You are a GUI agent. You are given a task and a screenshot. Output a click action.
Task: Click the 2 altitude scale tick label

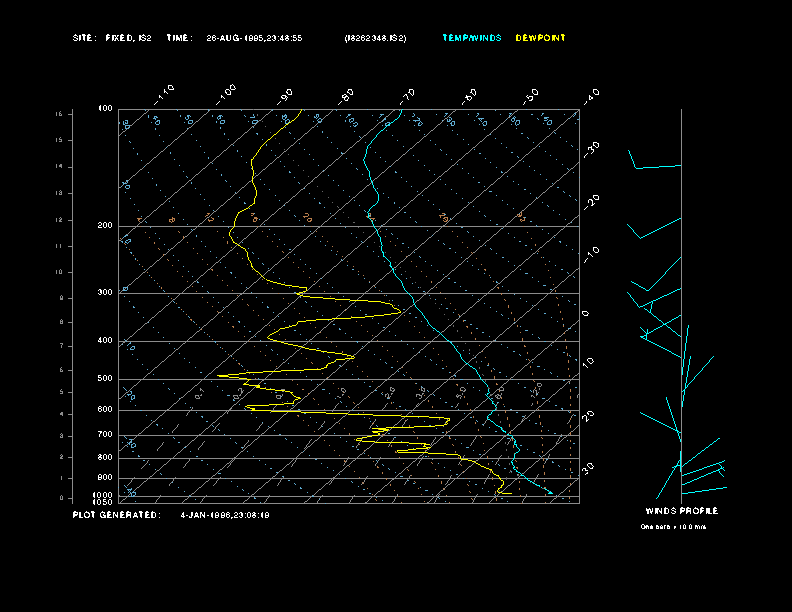tap(62, 456)
